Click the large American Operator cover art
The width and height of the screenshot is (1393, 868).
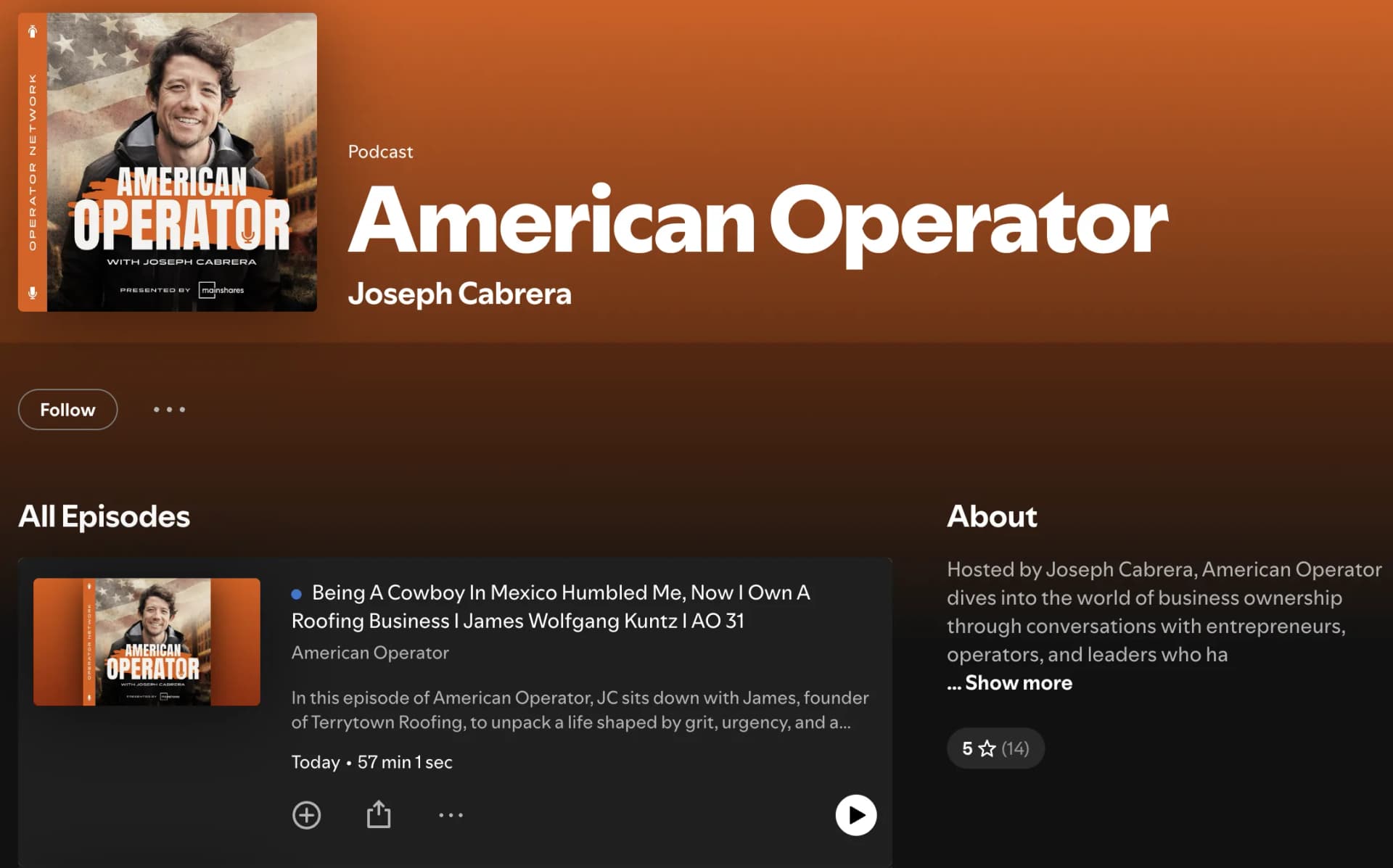coord(168,162)
